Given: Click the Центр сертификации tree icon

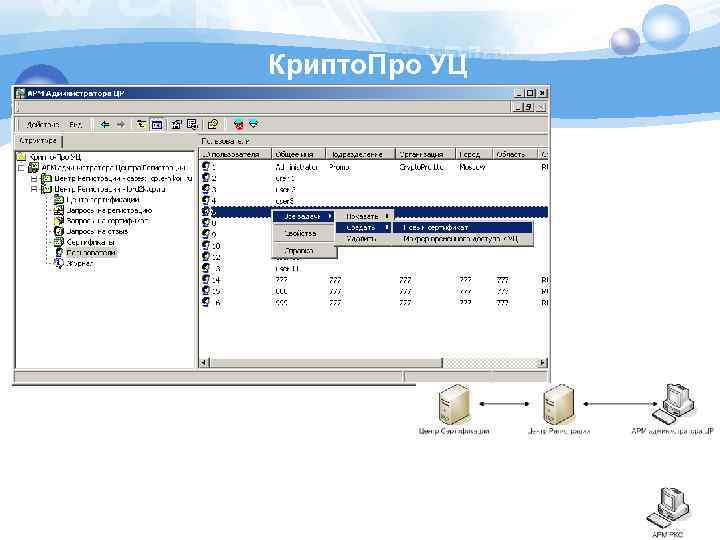Looking at the screenshot, I should [x=58, y=200].
